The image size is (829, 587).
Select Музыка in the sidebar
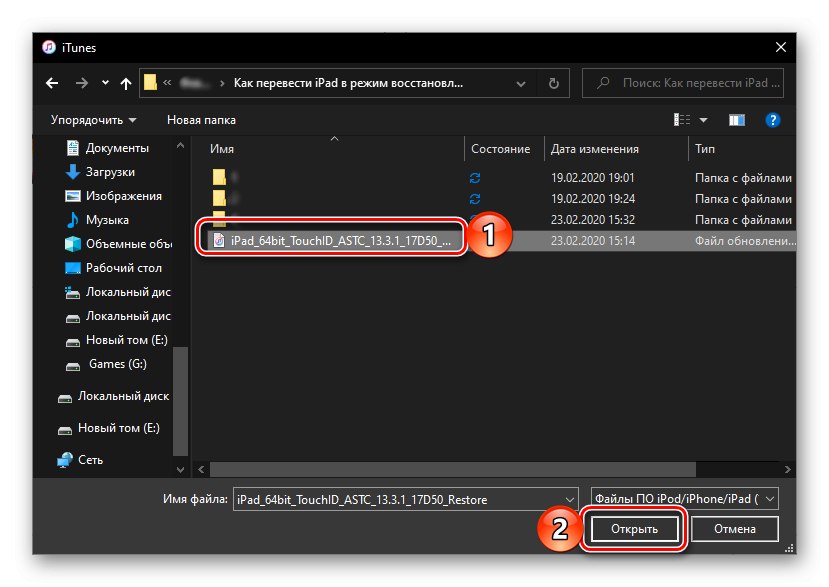point(107,220)
